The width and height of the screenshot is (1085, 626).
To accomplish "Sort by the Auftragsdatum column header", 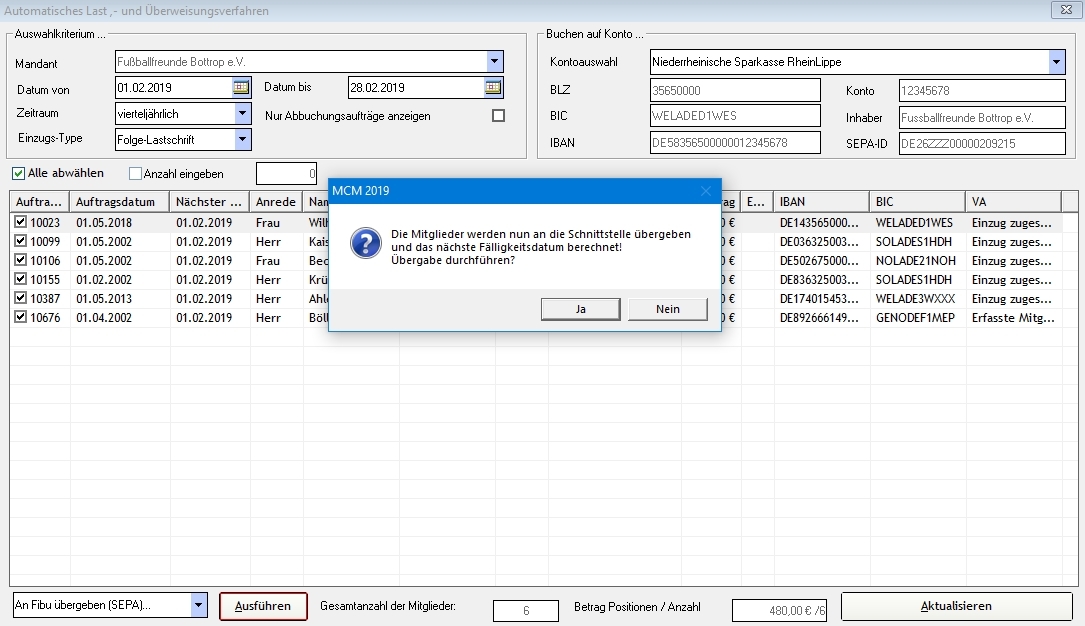I will coord(120,202).
